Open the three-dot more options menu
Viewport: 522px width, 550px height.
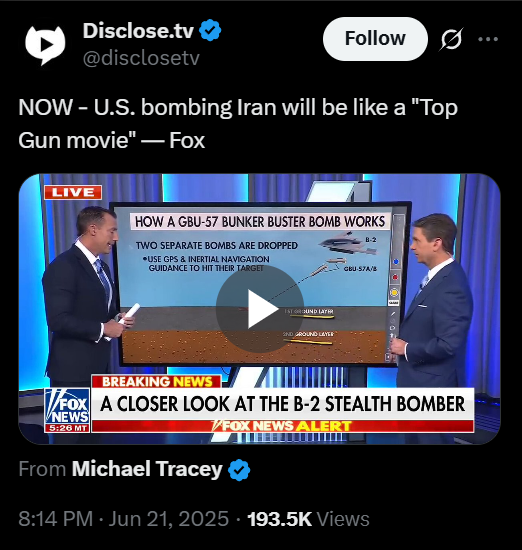(488, 39)
